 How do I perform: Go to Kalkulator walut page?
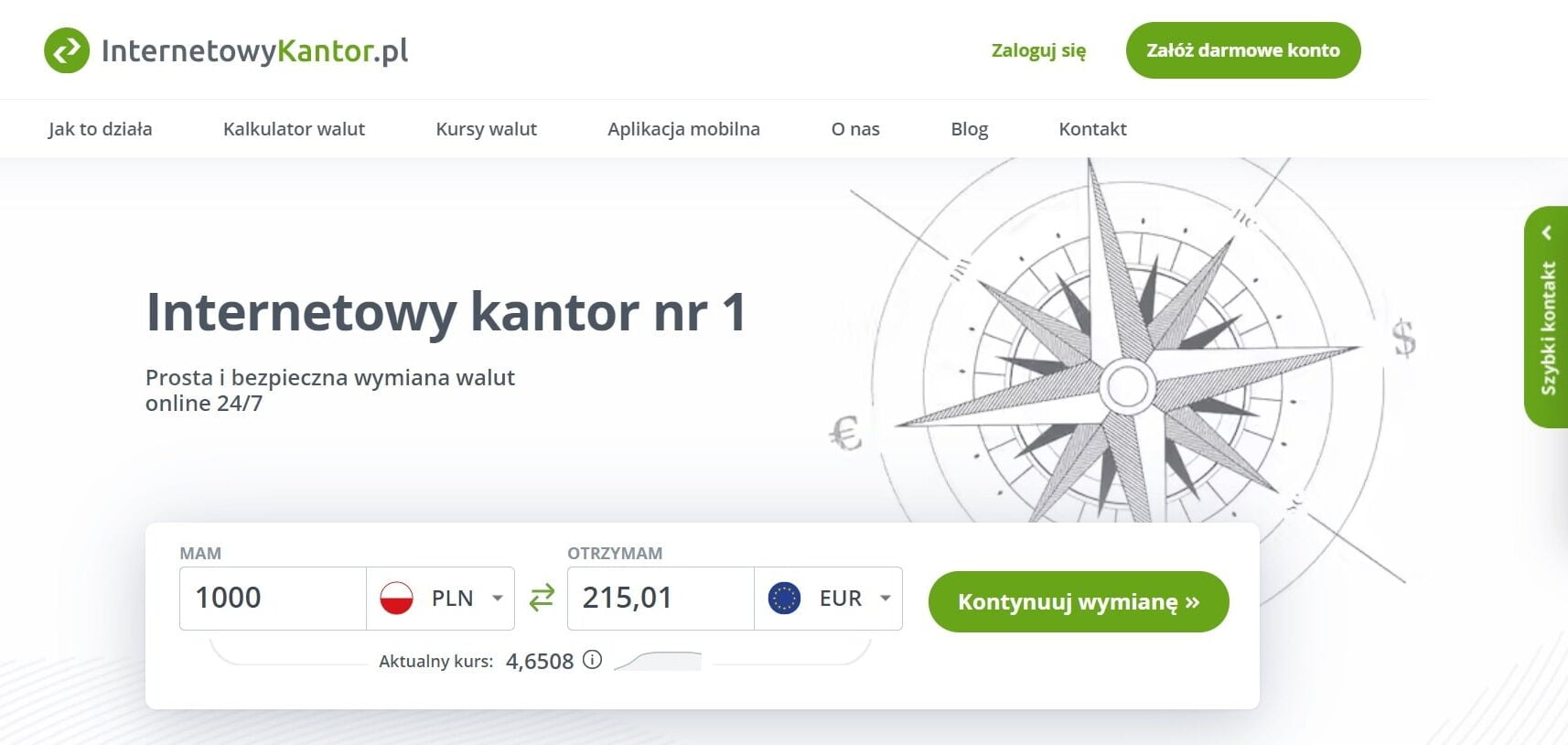[294, 129]
